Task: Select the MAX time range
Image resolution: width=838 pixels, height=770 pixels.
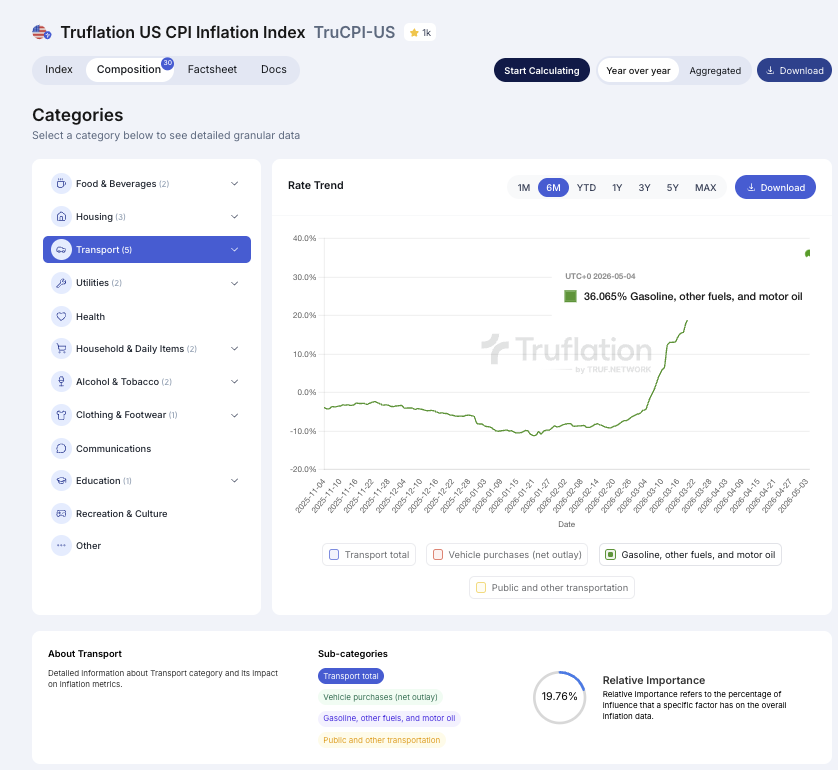Action: [705, 188]
